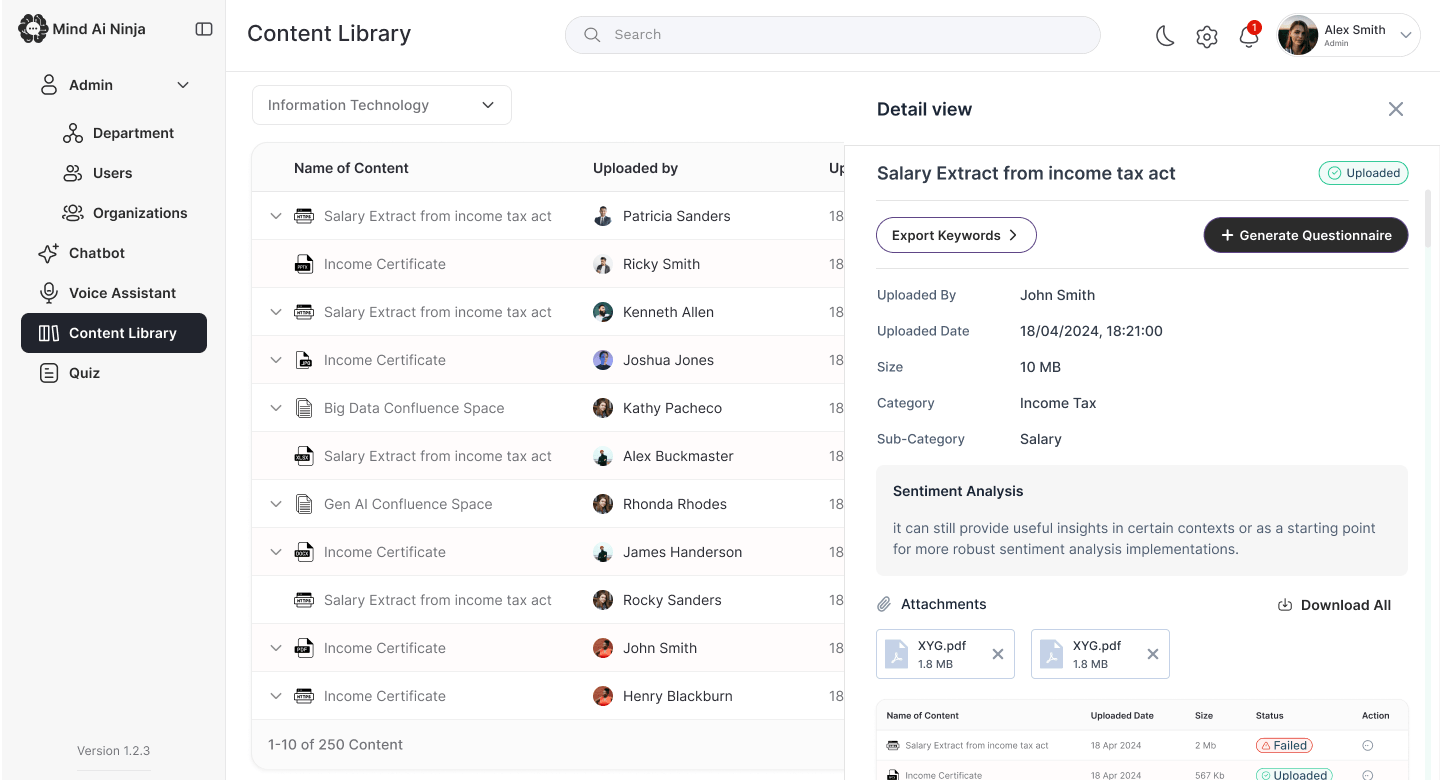Collapse the Admin menu chevron
This screenshot has width=1440, height=780.
[x=183, y=85]
